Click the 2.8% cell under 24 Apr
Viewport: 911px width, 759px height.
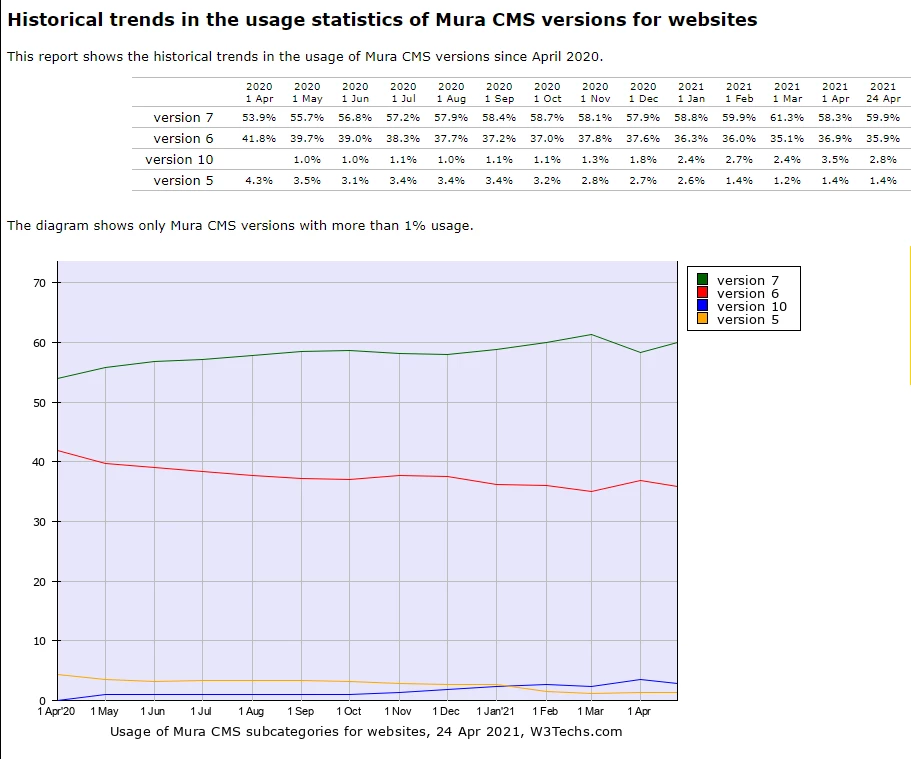click(883, 159)
